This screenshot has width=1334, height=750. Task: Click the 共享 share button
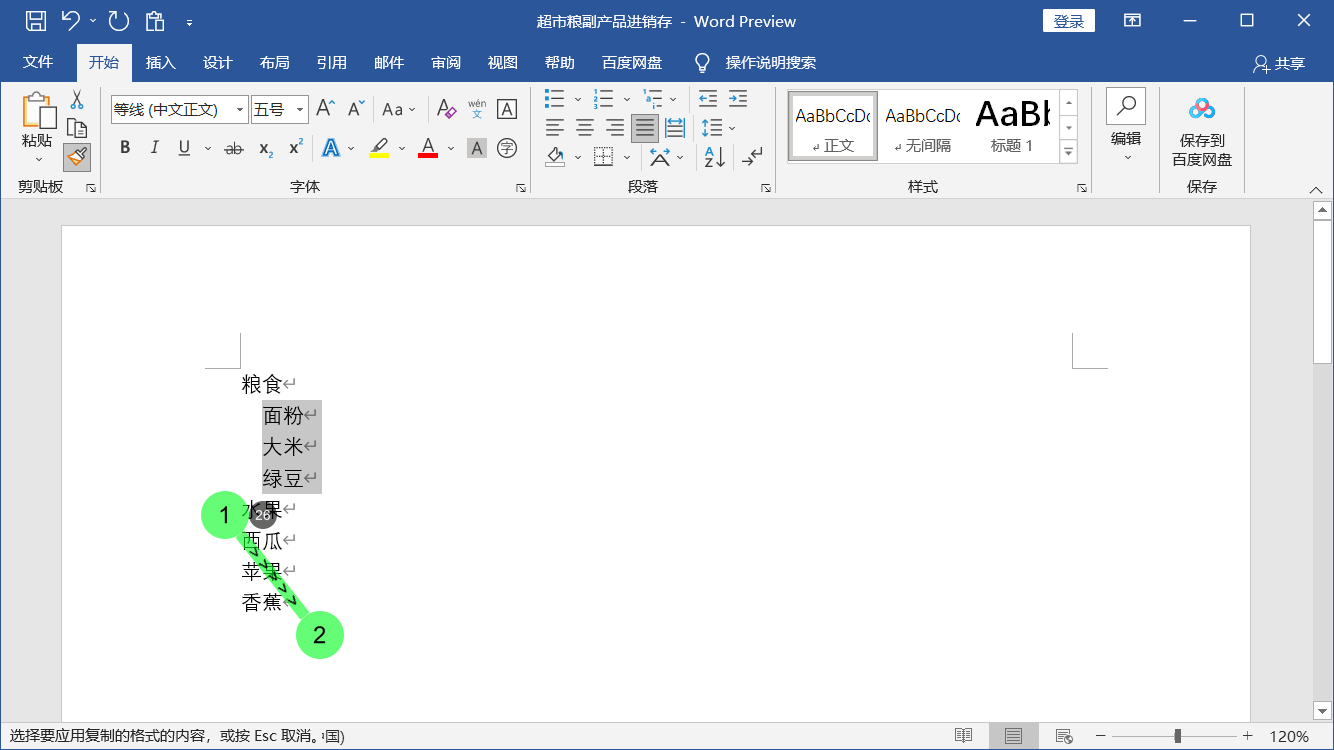[1279, 63]
